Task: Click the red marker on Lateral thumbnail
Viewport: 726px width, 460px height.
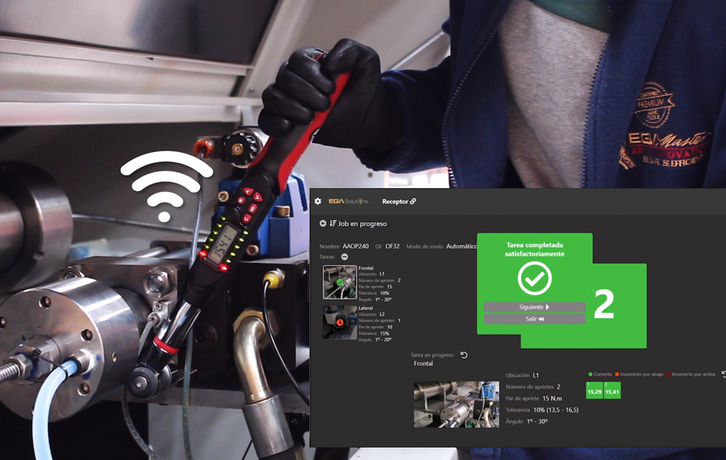Action: coord(341,321)
